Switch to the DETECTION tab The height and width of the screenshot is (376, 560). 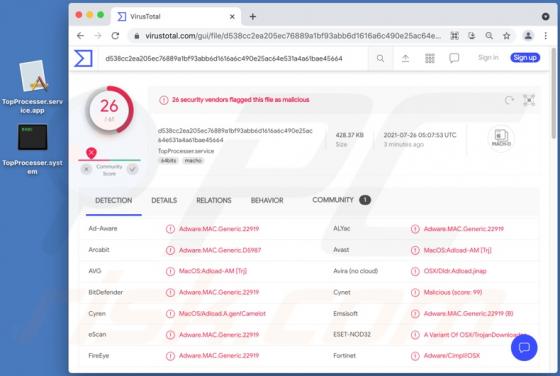[114, 200]
